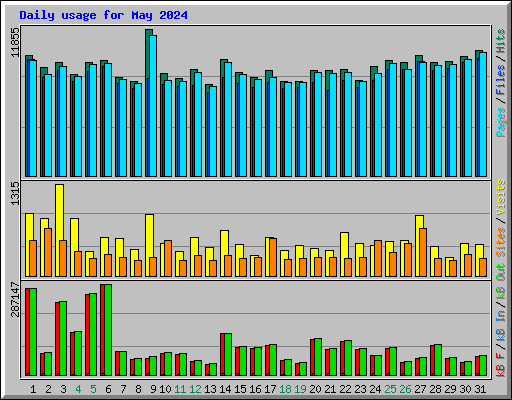Viewport: 512px width, 400px height.
Task: Click day 19 weekend label
Action: pyautogui.click(x=300, y=389)
